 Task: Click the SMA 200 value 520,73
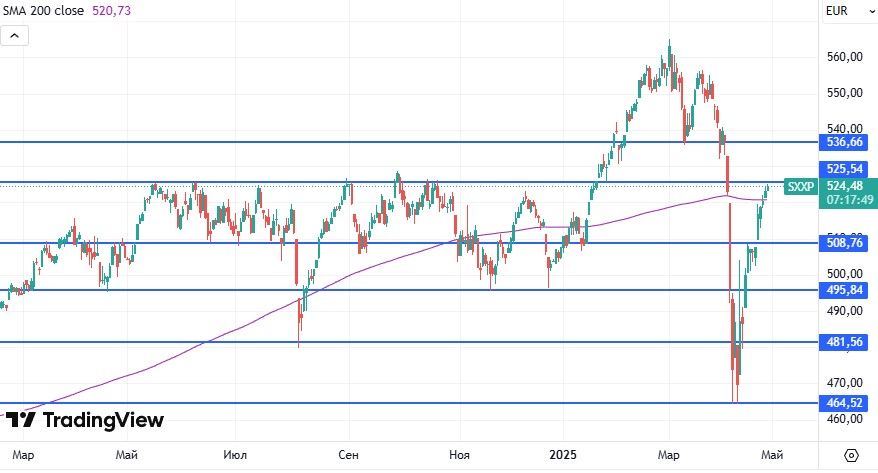tap(110, 10)
